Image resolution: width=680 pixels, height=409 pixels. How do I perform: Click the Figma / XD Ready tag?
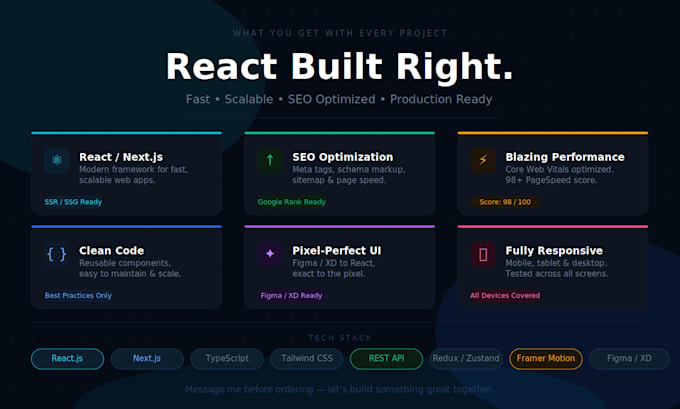click(x=291, y=296)
